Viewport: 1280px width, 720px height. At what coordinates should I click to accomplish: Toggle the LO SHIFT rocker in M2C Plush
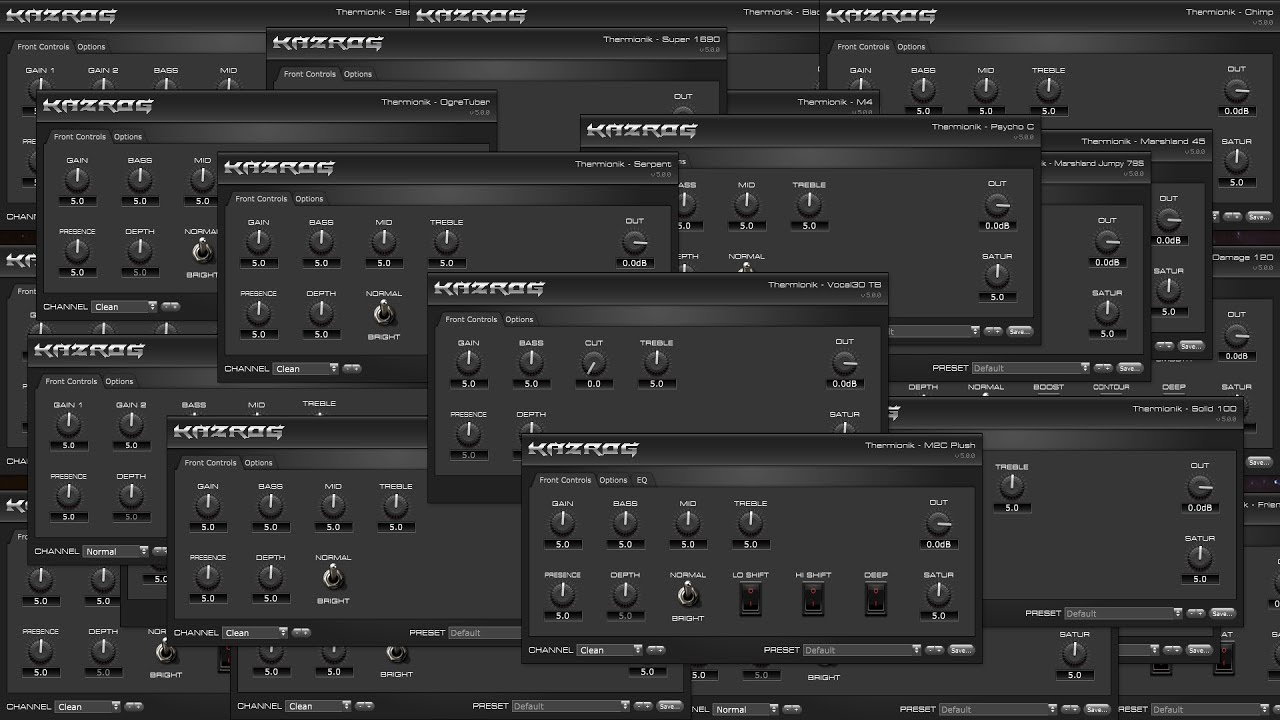click(x=751, y=599)
